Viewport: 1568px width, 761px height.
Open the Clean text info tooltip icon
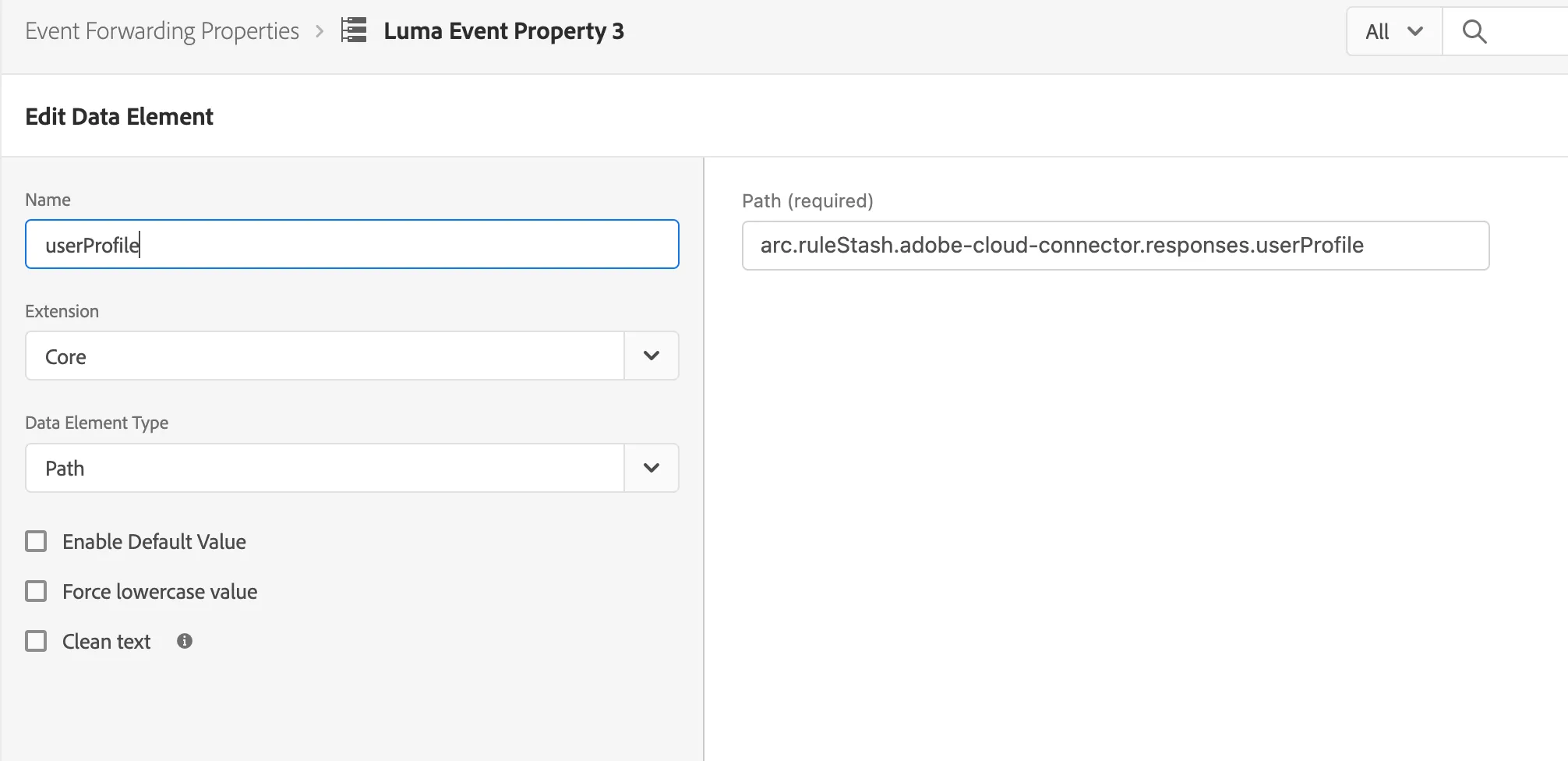(185, 641)
